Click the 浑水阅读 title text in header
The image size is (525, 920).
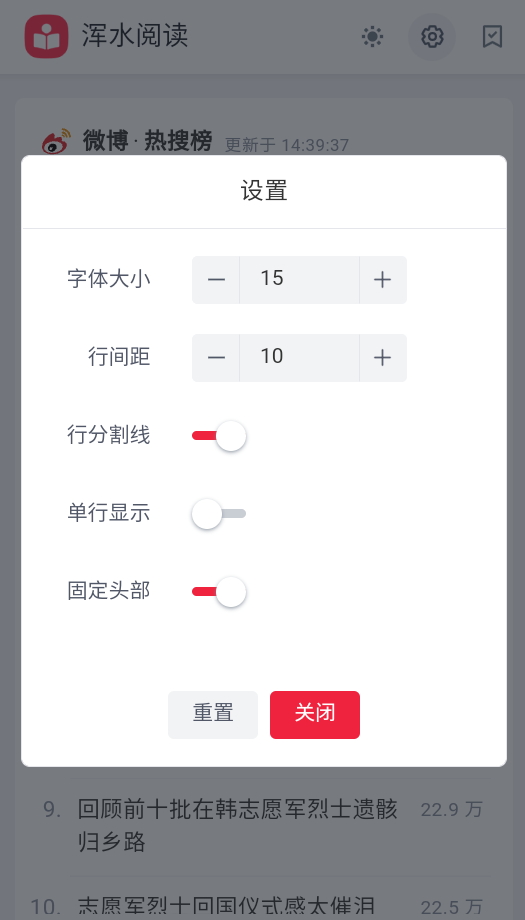(x=135, y=36)
